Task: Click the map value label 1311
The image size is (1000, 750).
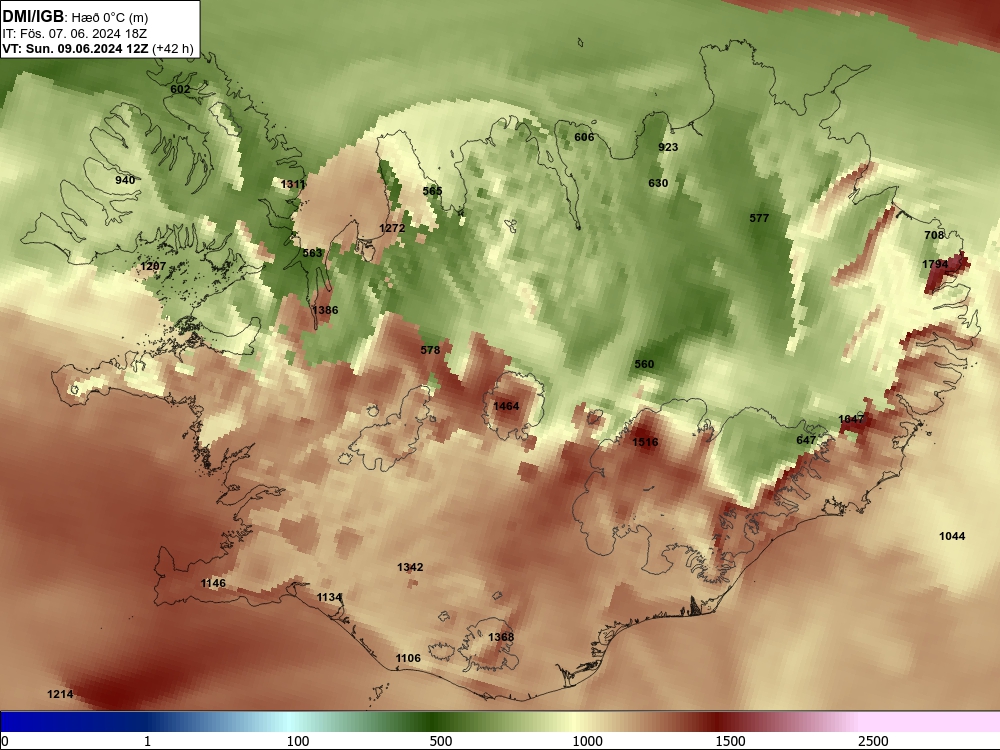Action: click(x=293, y=184)
